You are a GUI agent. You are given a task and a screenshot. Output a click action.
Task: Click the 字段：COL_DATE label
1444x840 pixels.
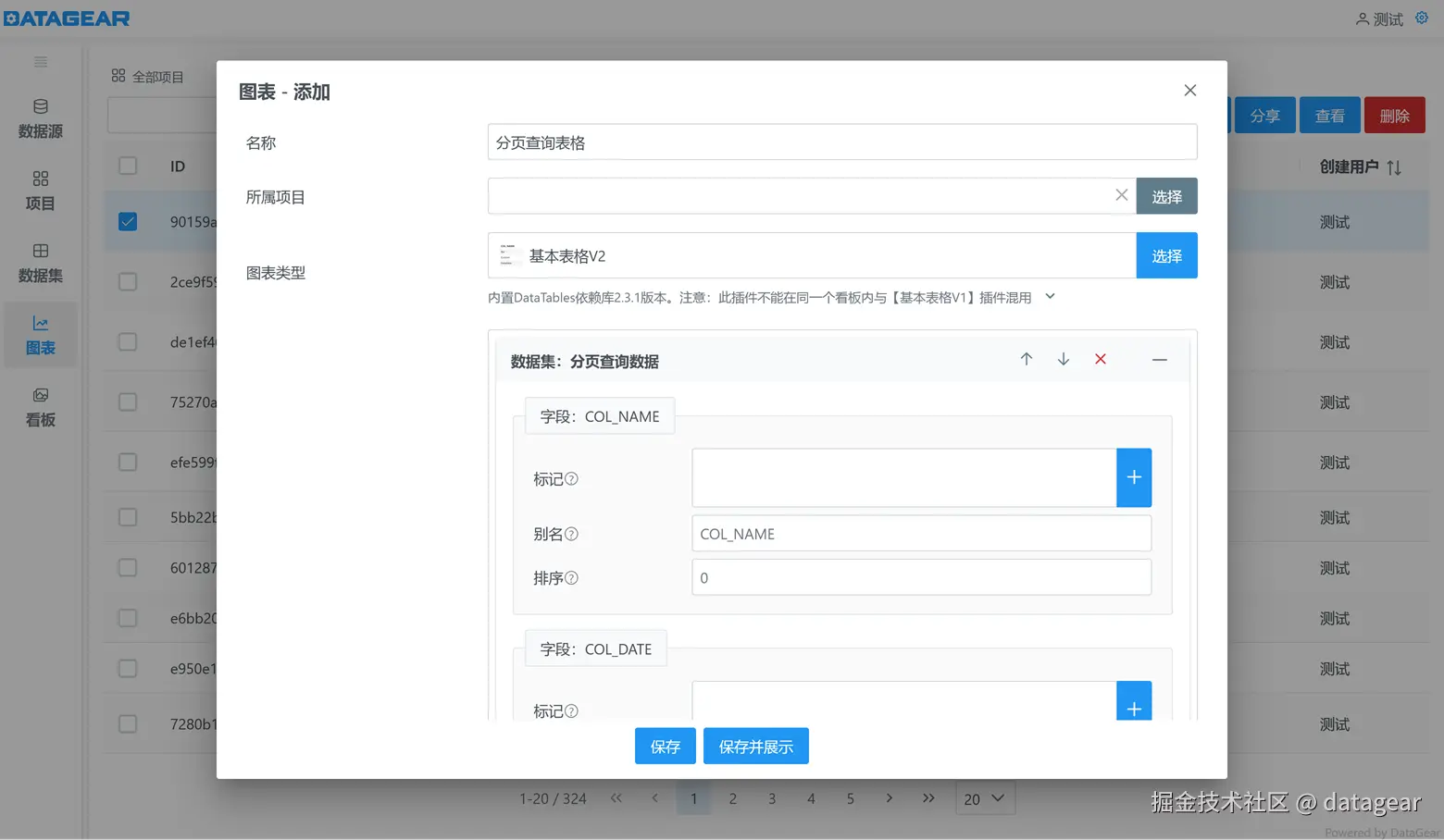click(x=596, y=649)
